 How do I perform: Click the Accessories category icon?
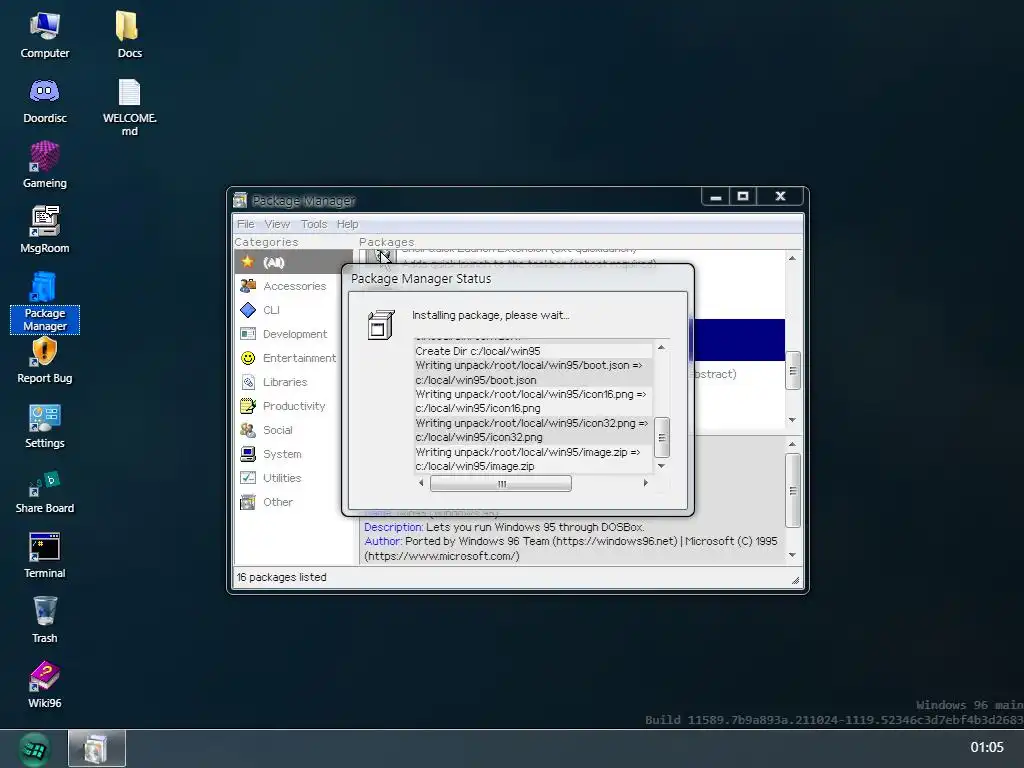coord(248,285)
